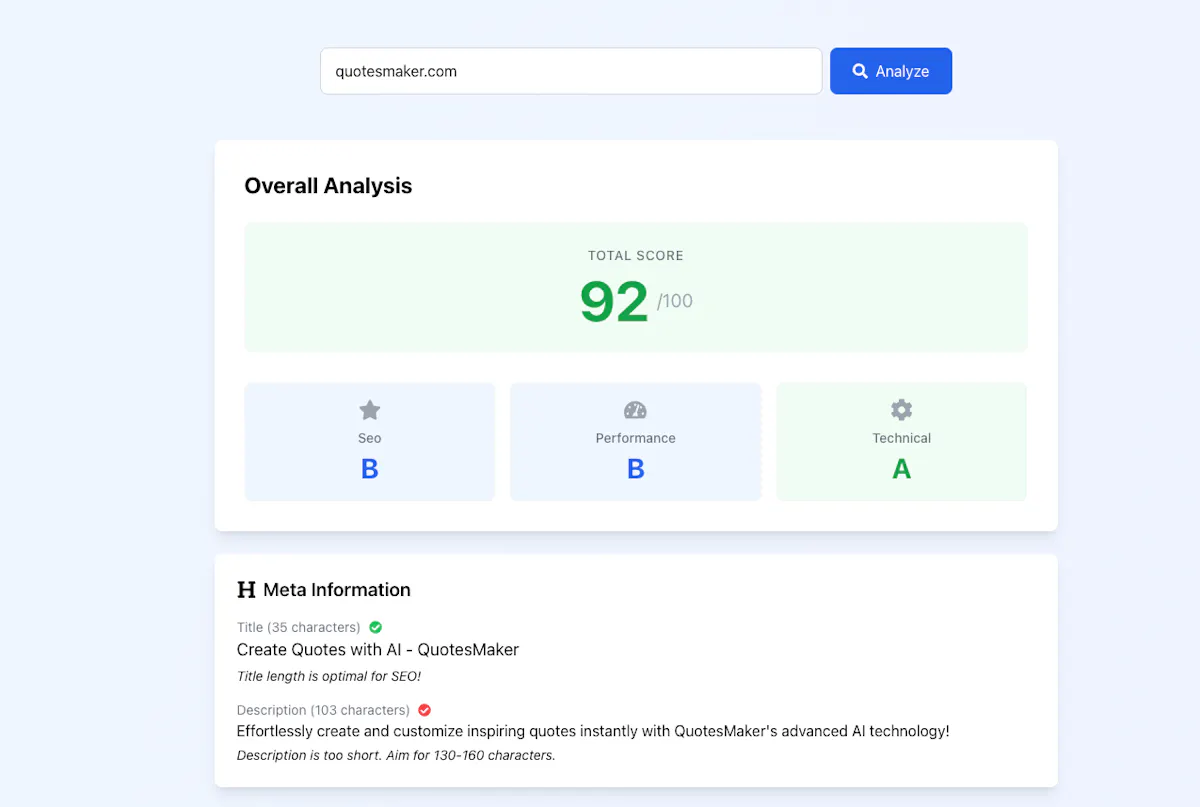The height and width of the screenshot is (807, 1200).
Task: Click 'Title (35 characters)' label
Action: coord(298,627)
